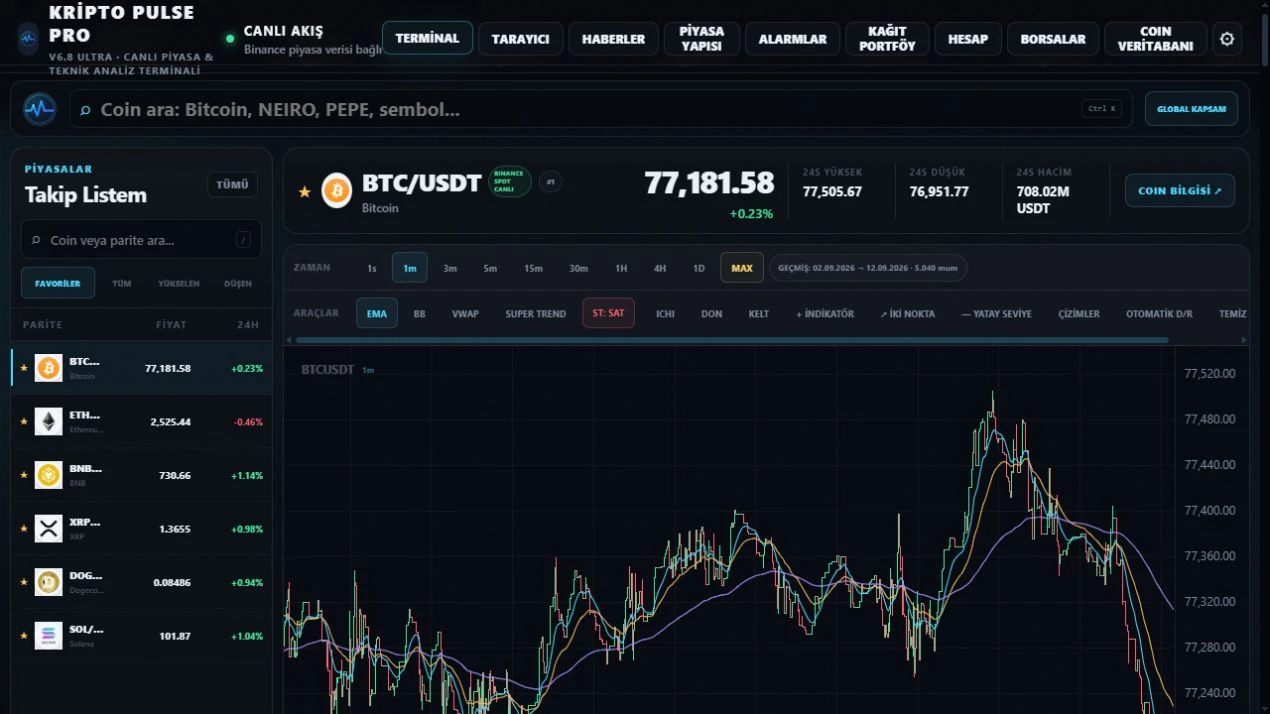Screen dimensions: 1270x714
Task: Toggle the ICHI indicator
Action: tap(665, 313)
